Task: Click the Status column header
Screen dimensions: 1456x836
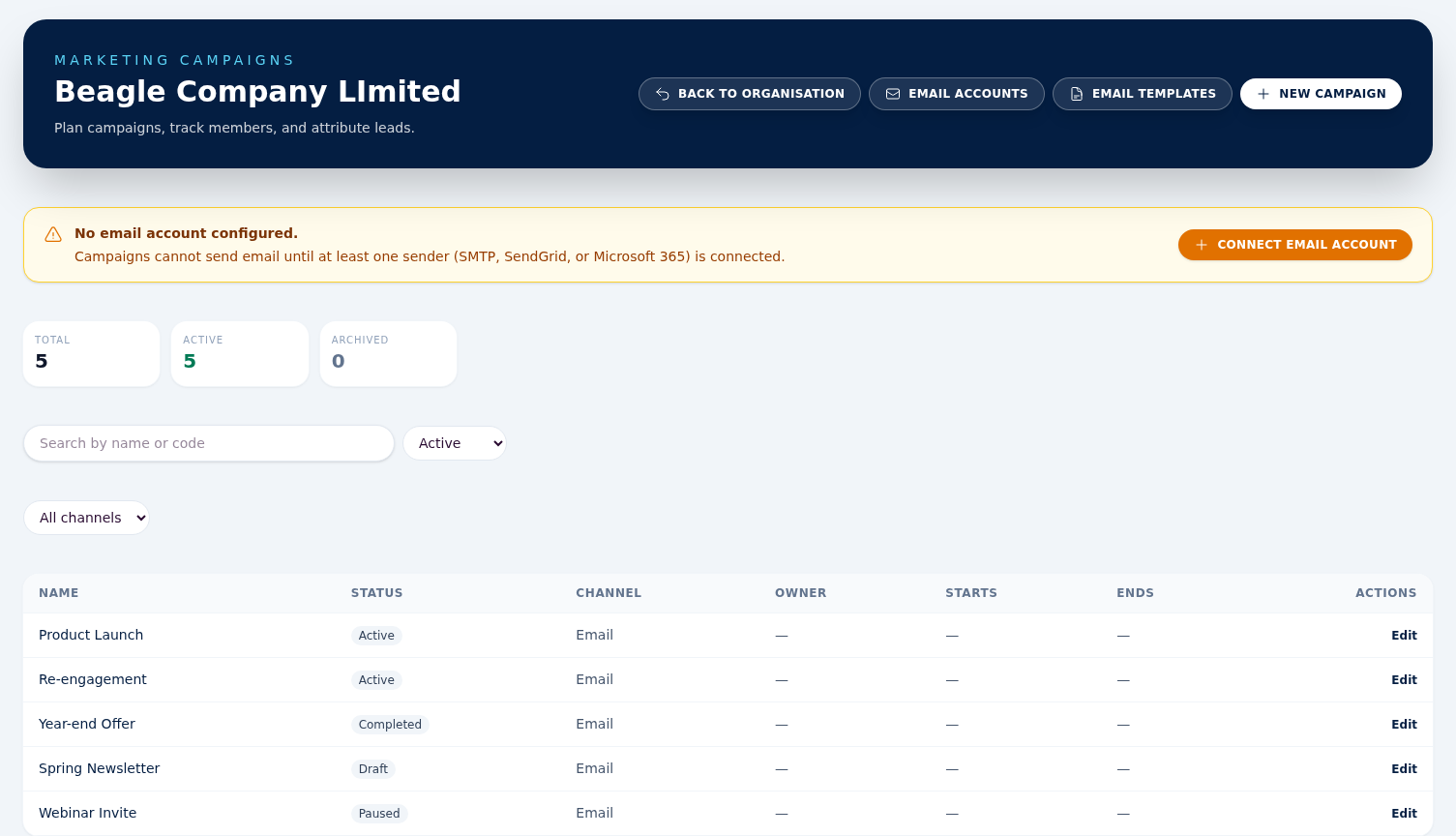Action: [377, 593]
